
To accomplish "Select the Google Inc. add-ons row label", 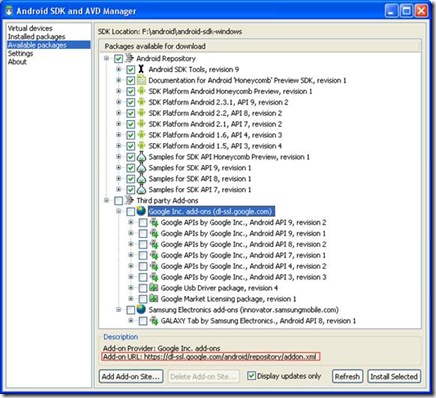I will tap(210, 211).
